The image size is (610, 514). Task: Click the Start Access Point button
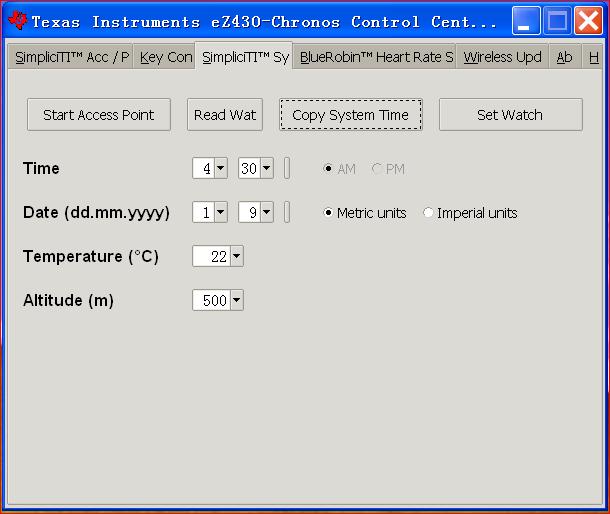[x=99, y=115]
